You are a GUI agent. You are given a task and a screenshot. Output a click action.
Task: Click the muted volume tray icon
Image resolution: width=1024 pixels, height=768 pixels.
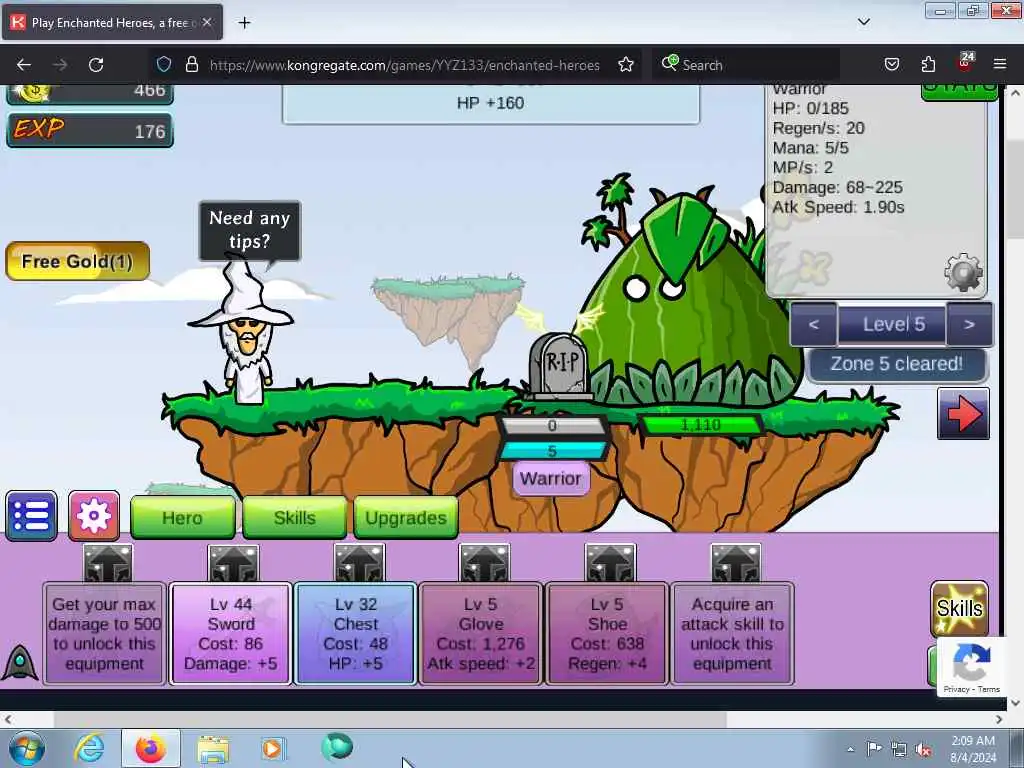[923, 749]
